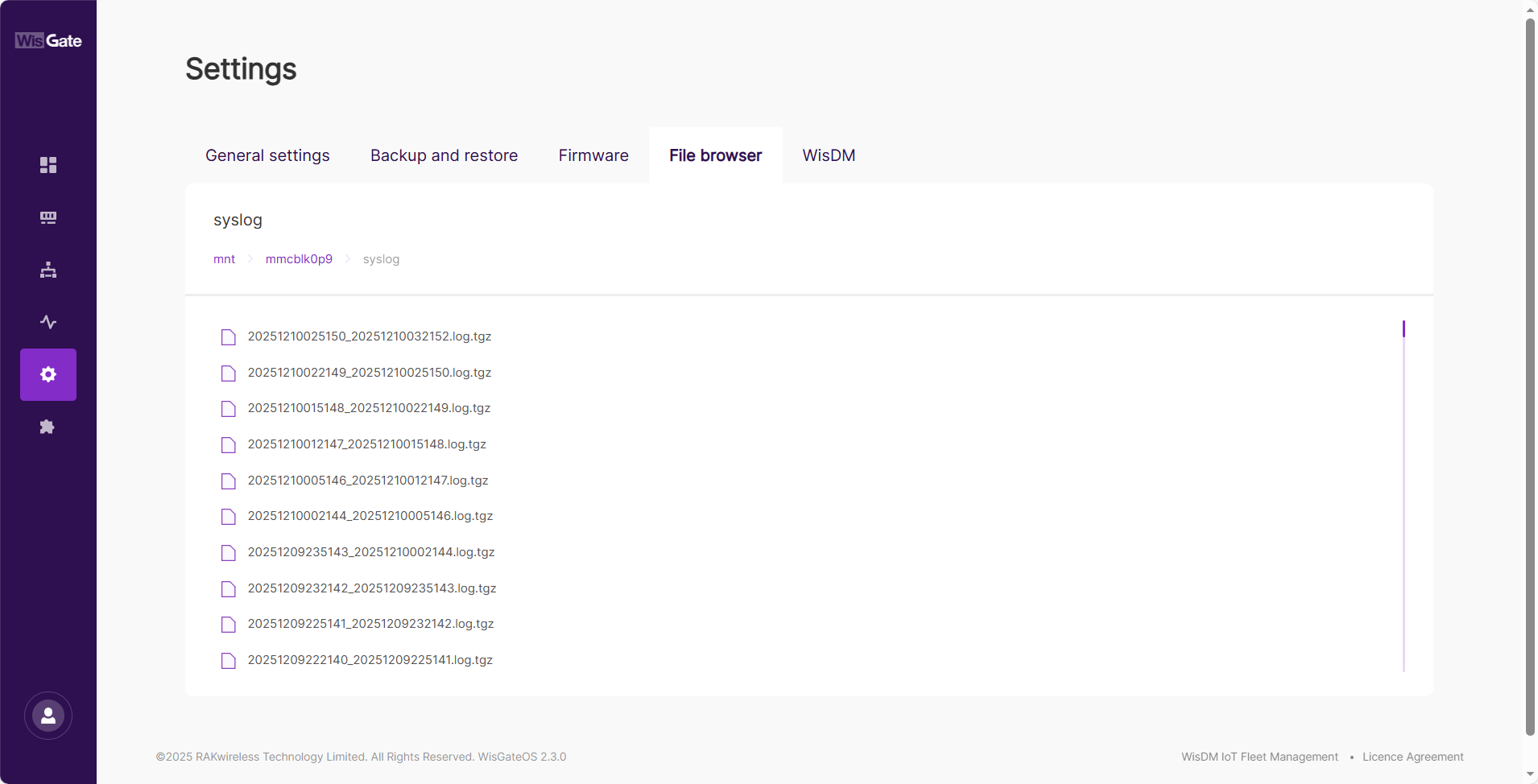Screen dimensions: 1538x784
Task: Open the Backup and restore tab
Action: pyautogui.click(x=443, y=155)
